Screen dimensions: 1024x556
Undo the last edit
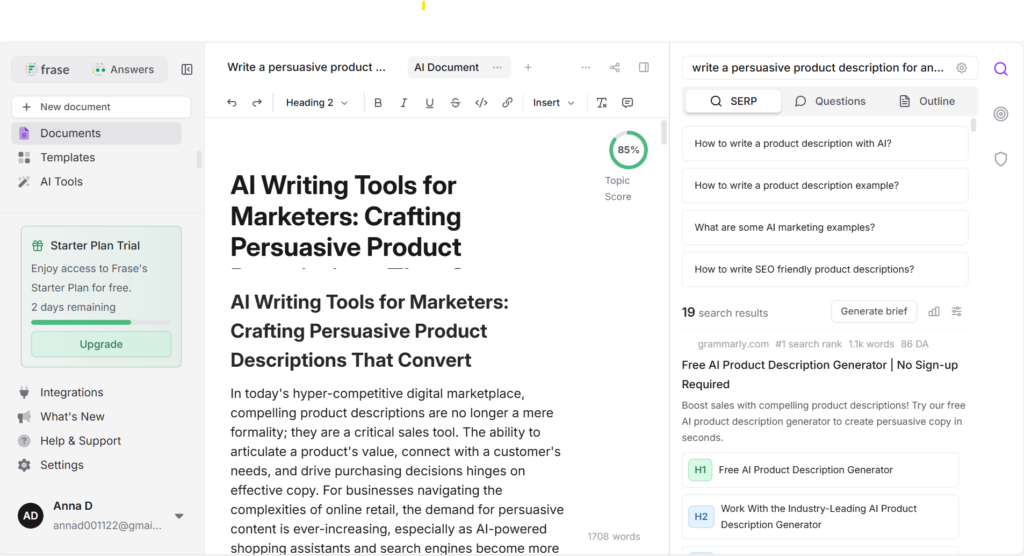point(232,103)
